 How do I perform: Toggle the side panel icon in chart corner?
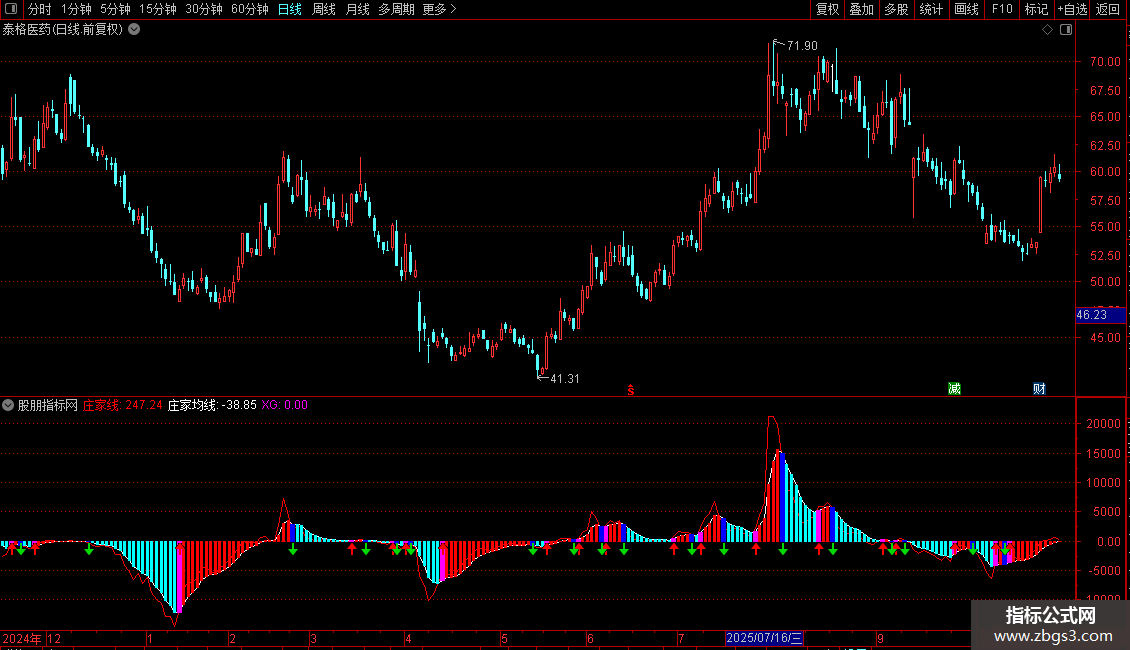1066,30
